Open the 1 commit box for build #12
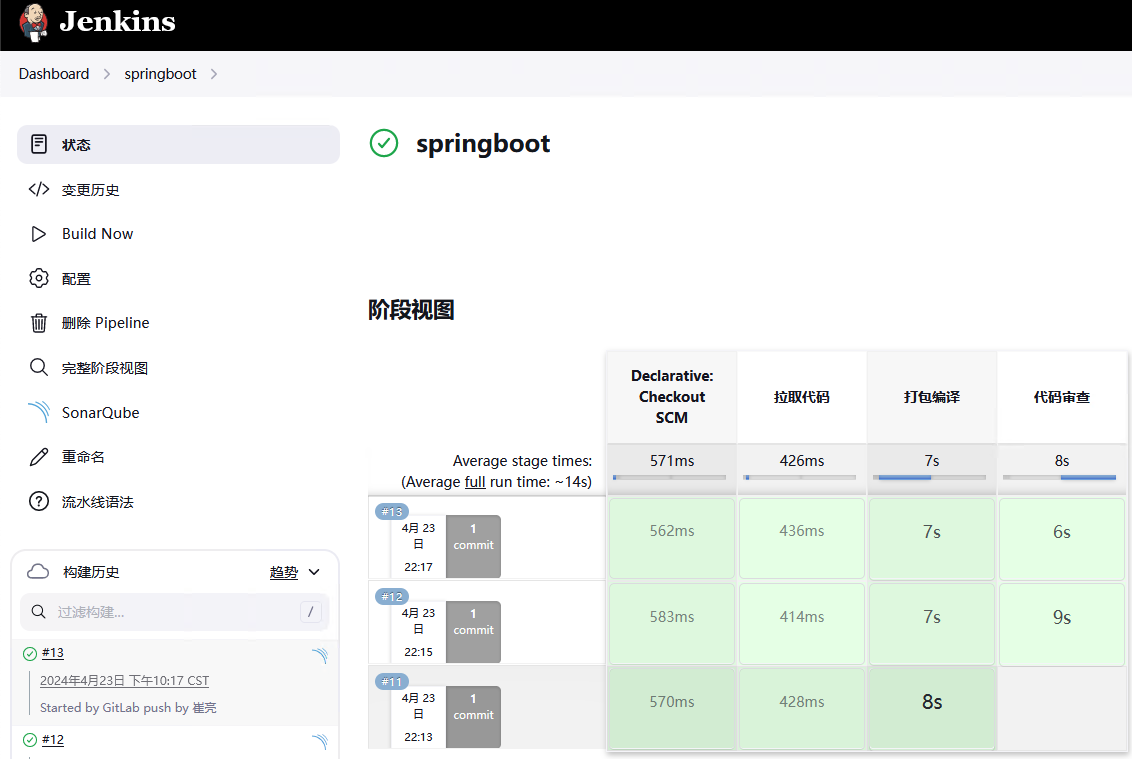 (474, 631)
